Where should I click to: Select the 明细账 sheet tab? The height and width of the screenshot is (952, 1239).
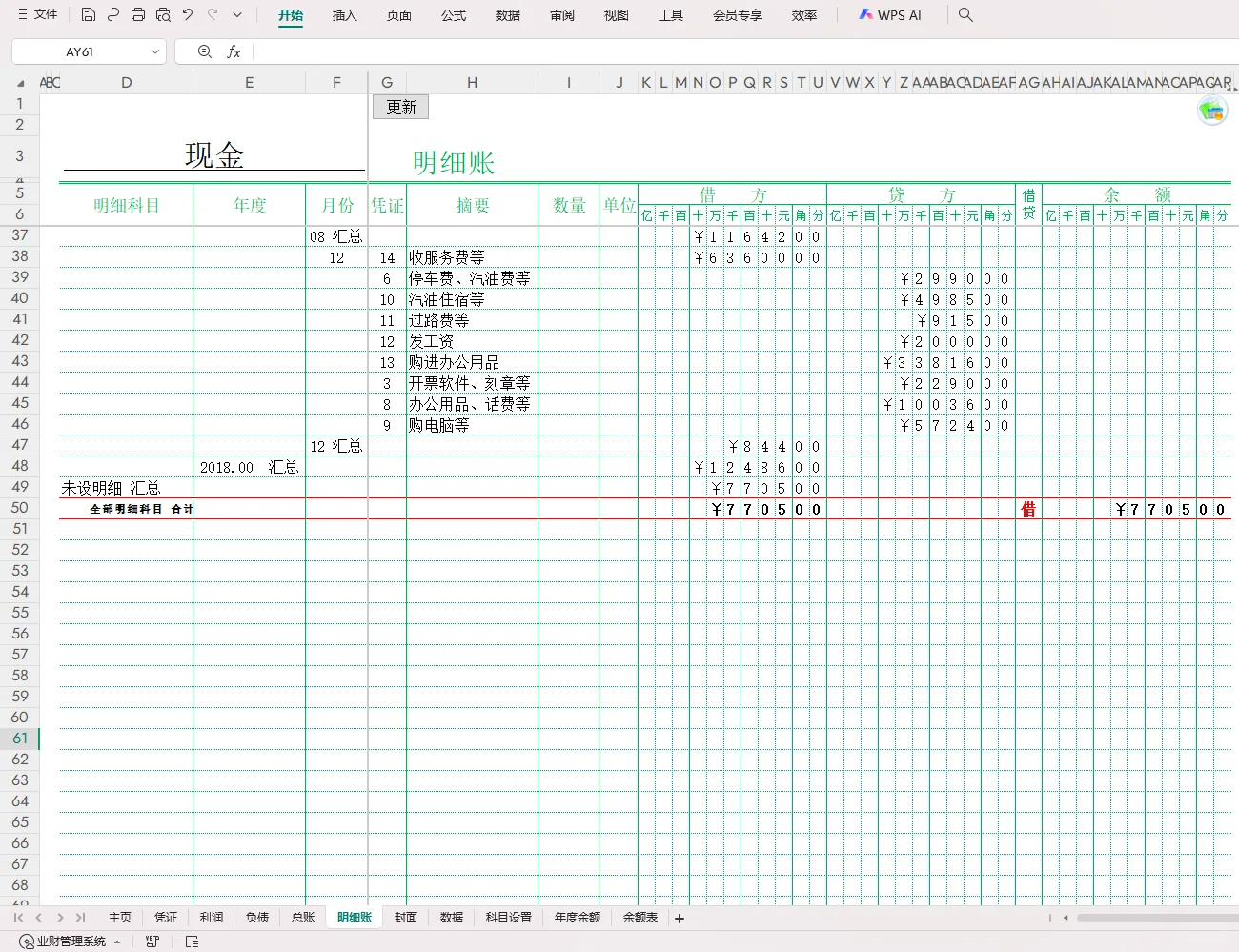pos(355,918)
